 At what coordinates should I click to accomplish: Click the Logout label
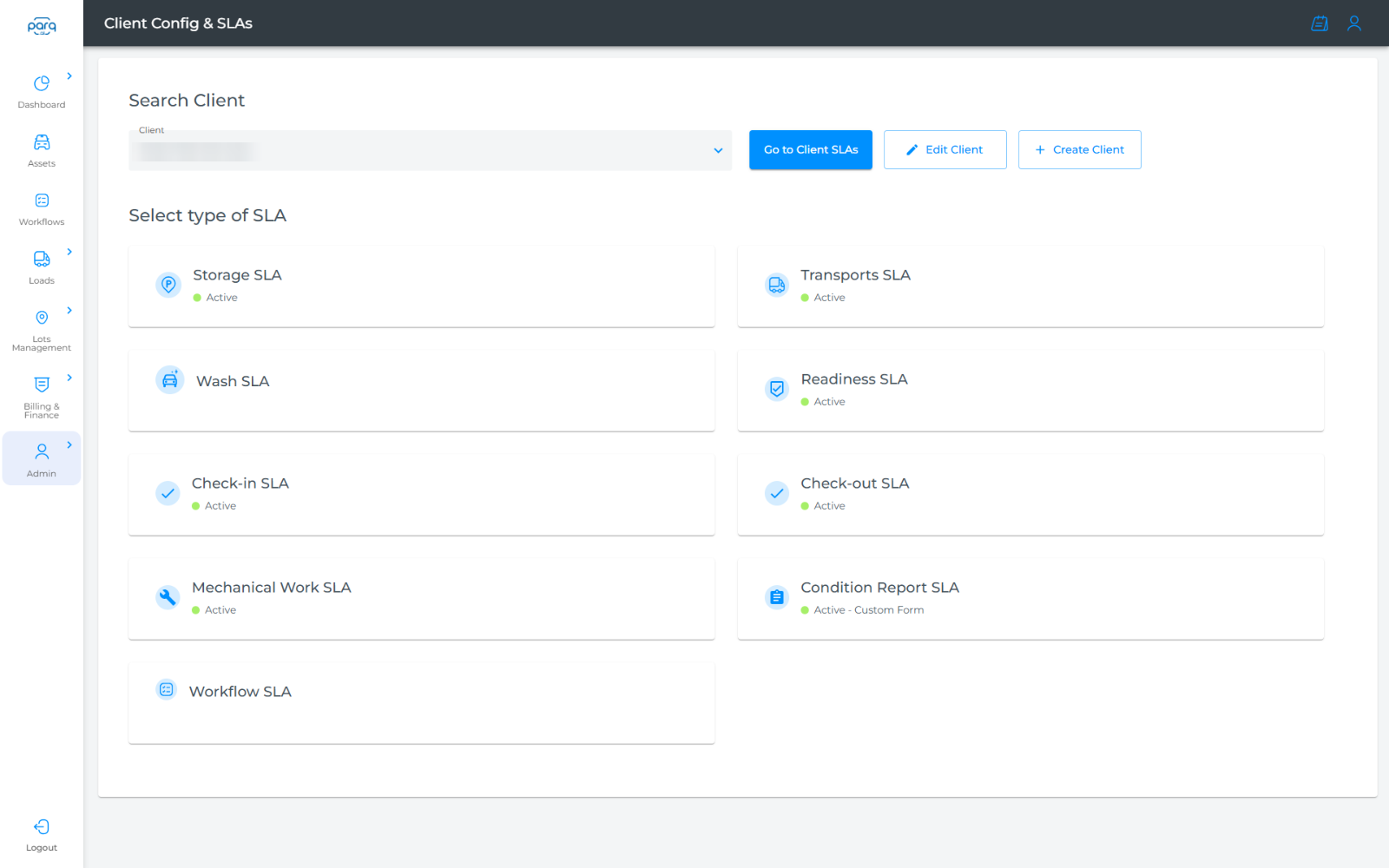pyautogui.click(x=42, y=848)
